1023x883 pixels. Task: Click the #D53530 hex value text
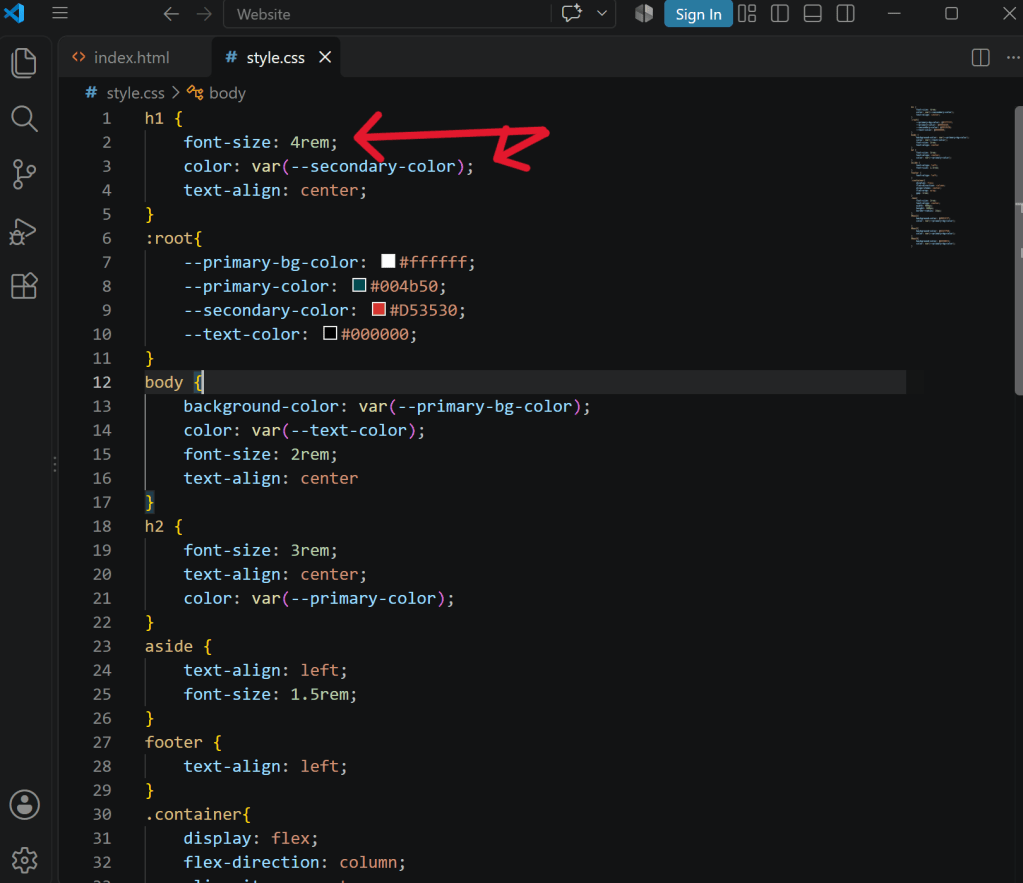pyautogui.click(x=423, y=310)
